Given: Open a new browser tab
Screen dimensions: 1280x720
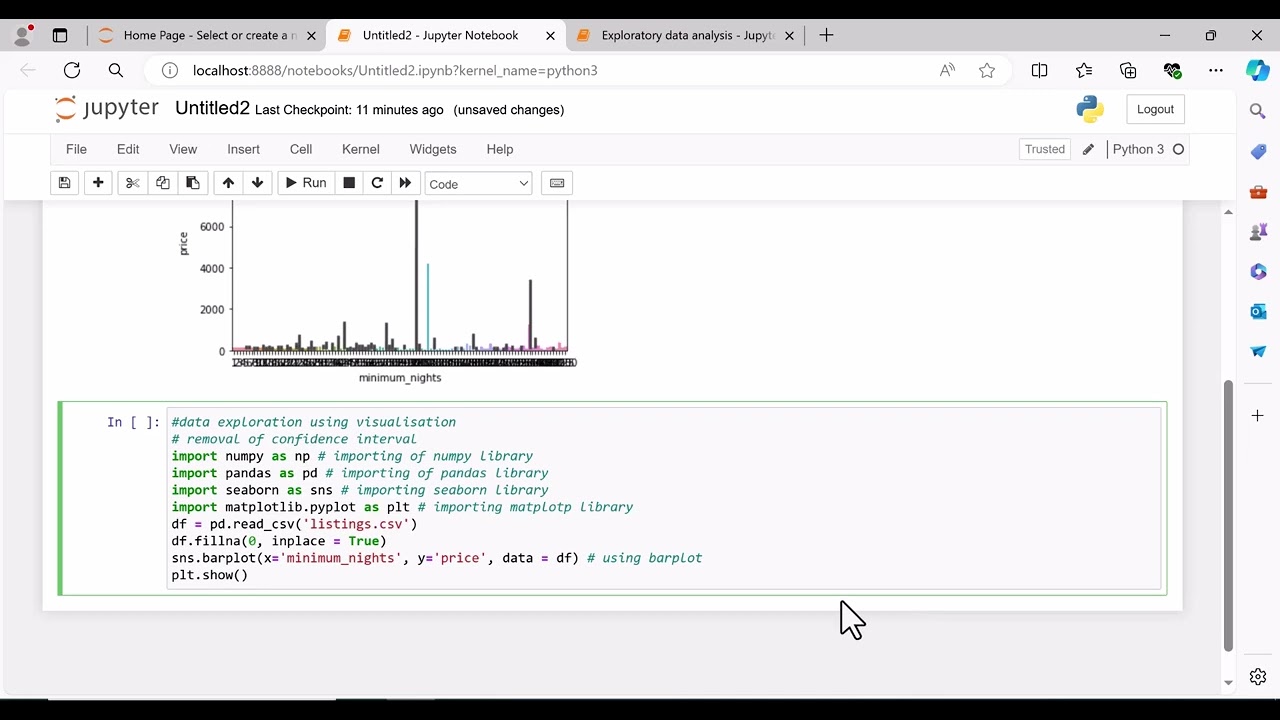Looking at the screenshot, I should tap(826, 35).
